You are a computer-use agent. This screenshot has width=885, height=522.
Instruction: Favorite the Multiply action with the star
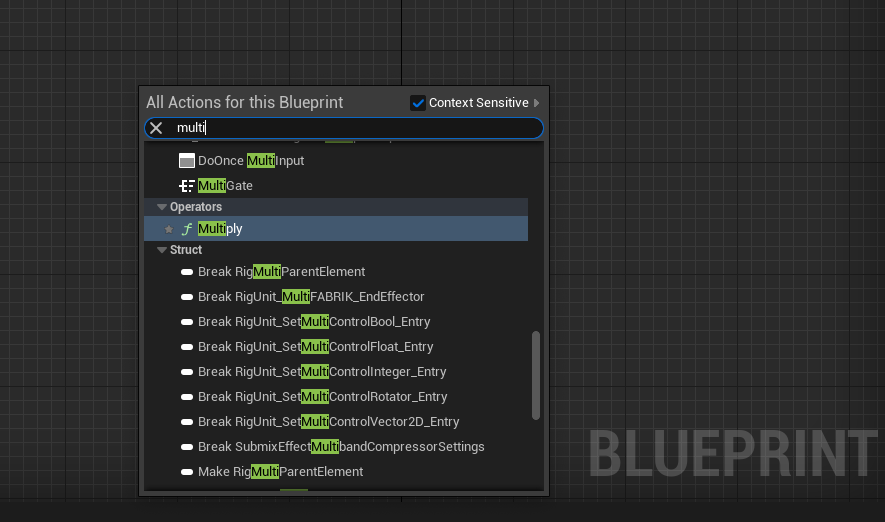coord(169,229)
